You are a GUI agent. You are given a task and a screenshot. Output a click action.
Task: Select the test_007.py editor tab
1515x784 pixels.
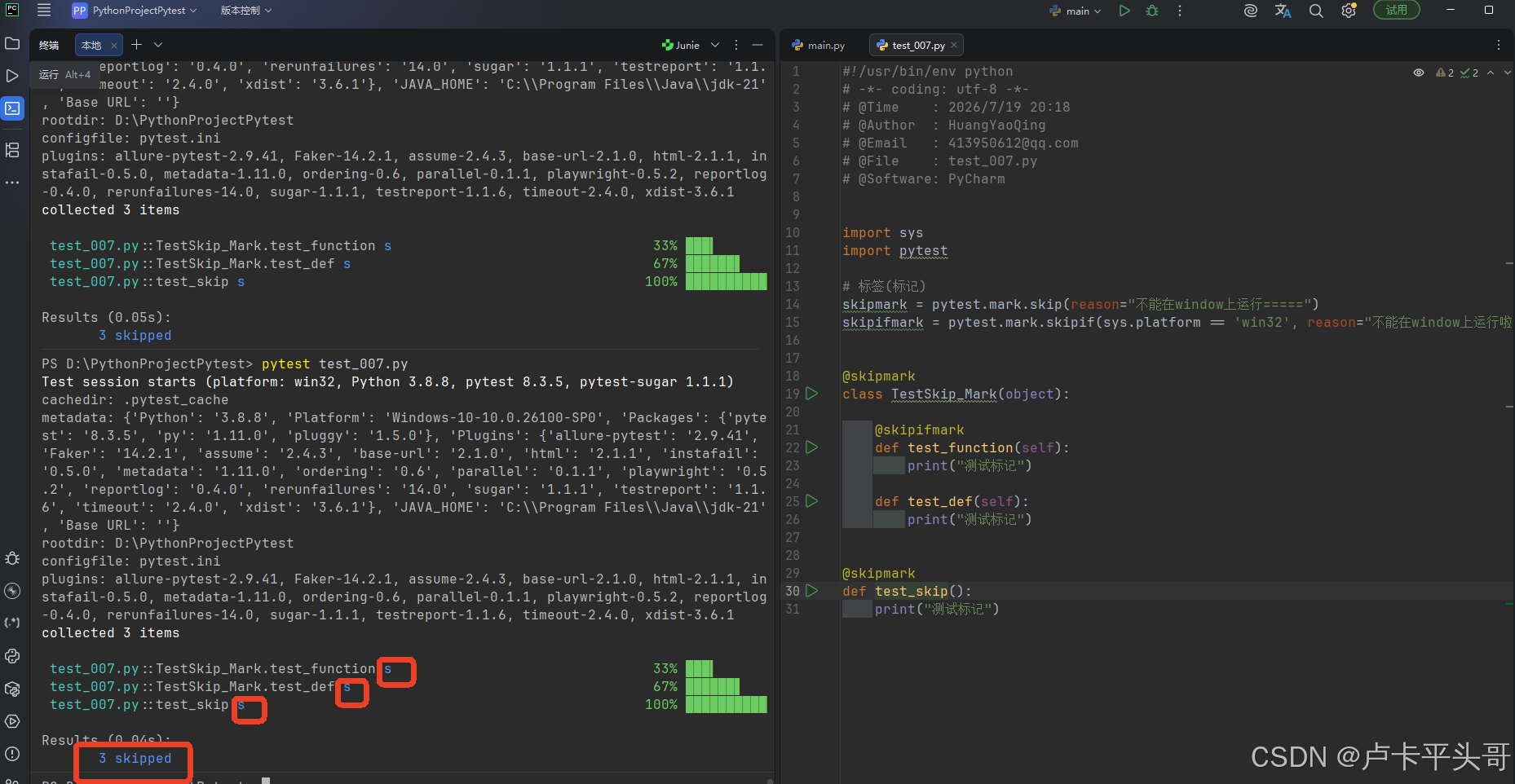[x=918, y=45]
